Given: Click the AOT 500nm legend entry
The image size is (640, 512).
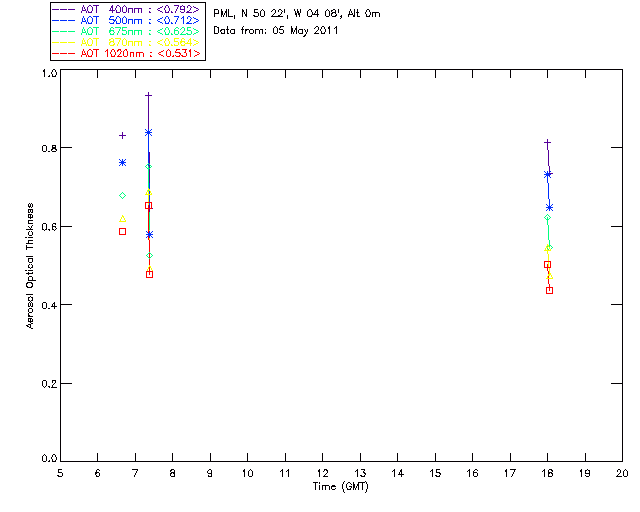Looking at the screenshot, I should [127, 20].
